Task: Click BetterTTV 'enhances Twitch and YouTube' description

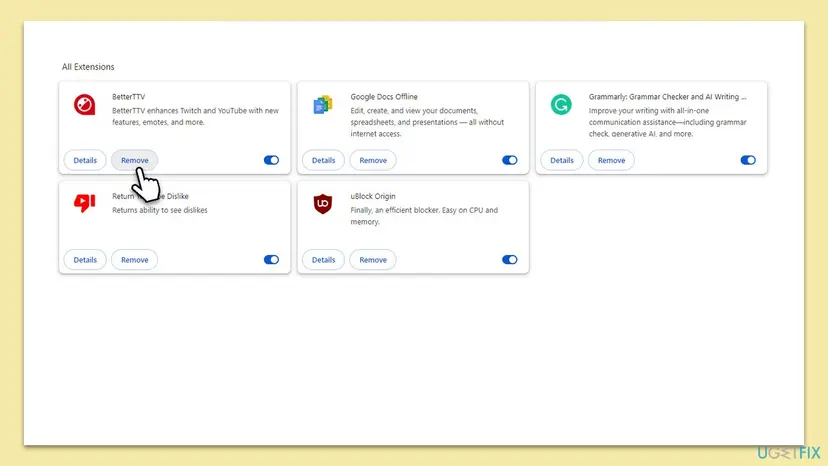Action: point(195,116)
